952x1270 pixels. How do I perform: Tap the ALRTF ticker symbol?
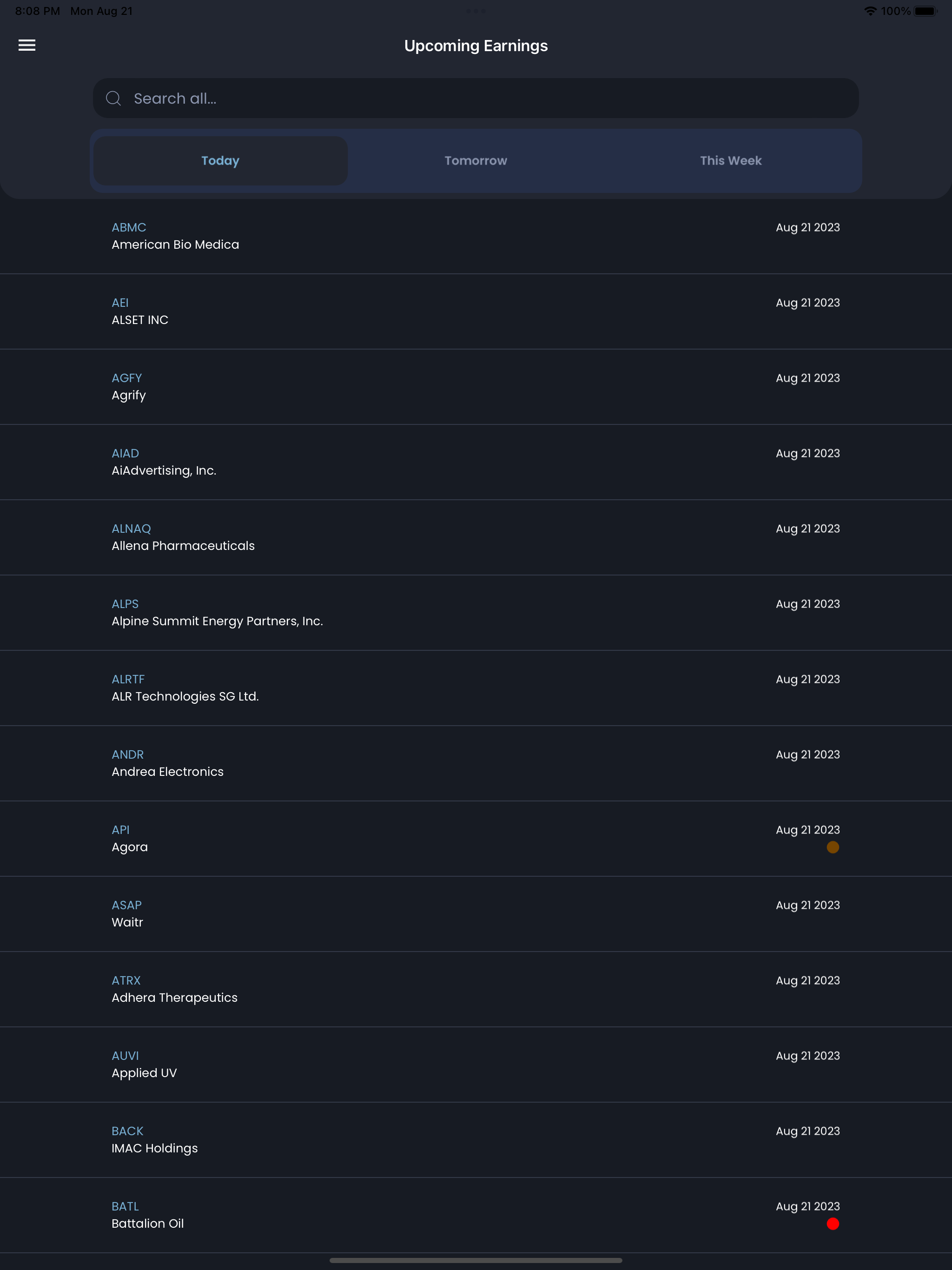click(x=128, y=679)
